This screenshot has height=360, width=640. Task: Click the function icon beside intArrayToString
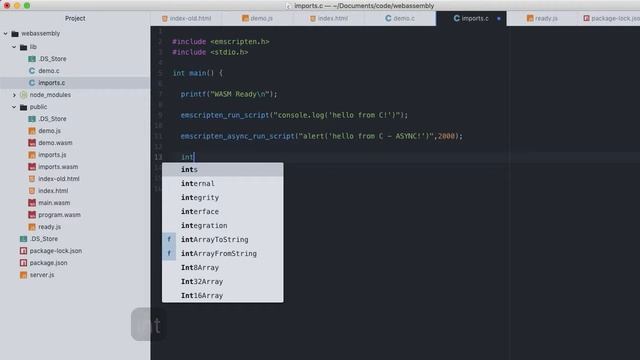tap(169, 240)
